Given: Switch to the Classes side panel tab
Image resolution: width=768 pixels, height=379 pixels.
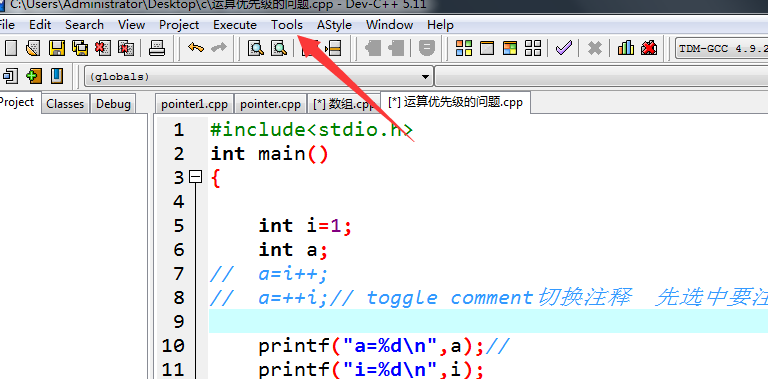Looking at the screenshot, I should tap(65, 104).
